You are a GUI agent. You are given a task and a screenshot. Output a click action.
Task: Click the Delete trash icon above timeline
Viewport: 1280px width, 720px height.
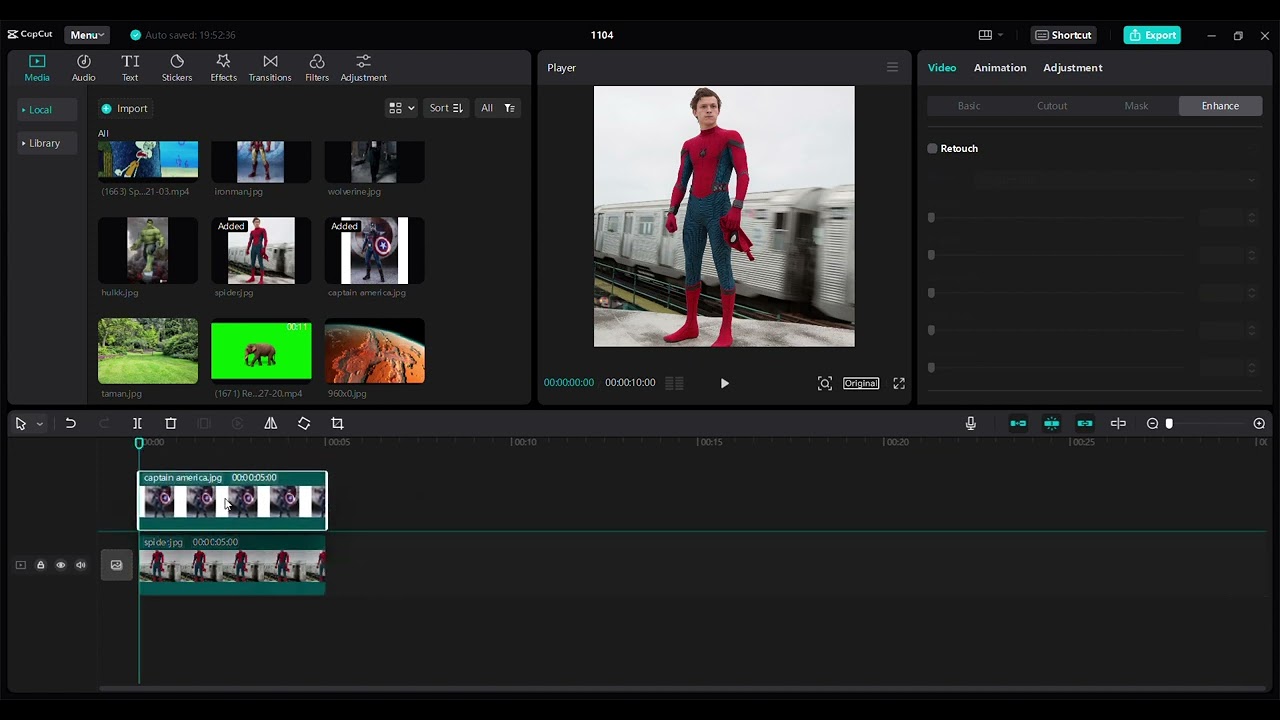coord(171,424)
